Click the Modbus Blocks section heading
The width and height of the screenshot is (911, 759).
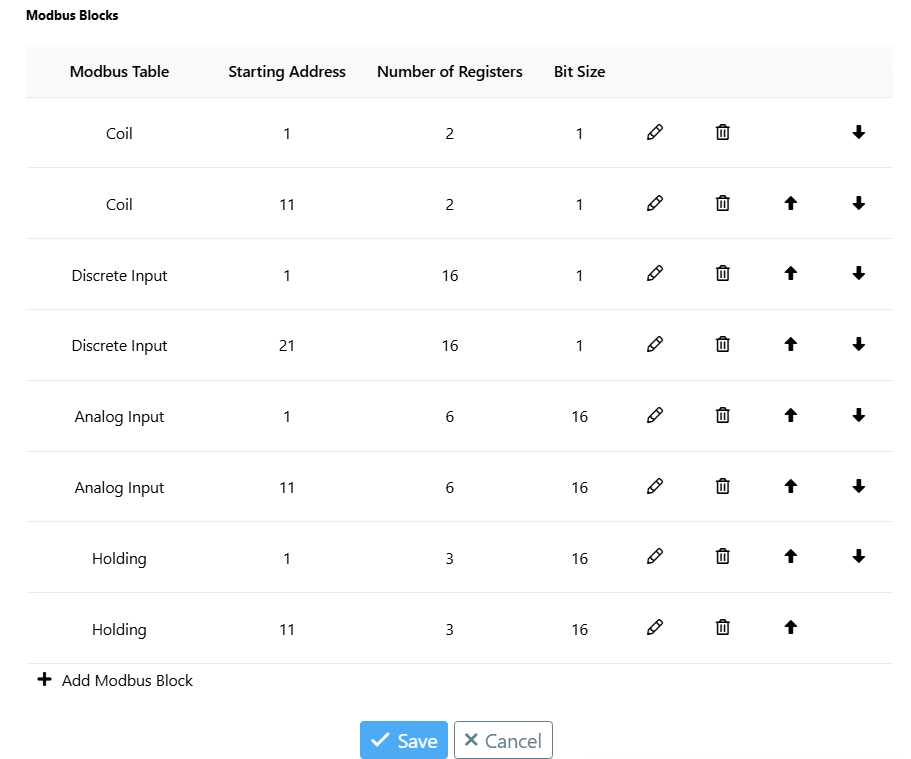72,15
